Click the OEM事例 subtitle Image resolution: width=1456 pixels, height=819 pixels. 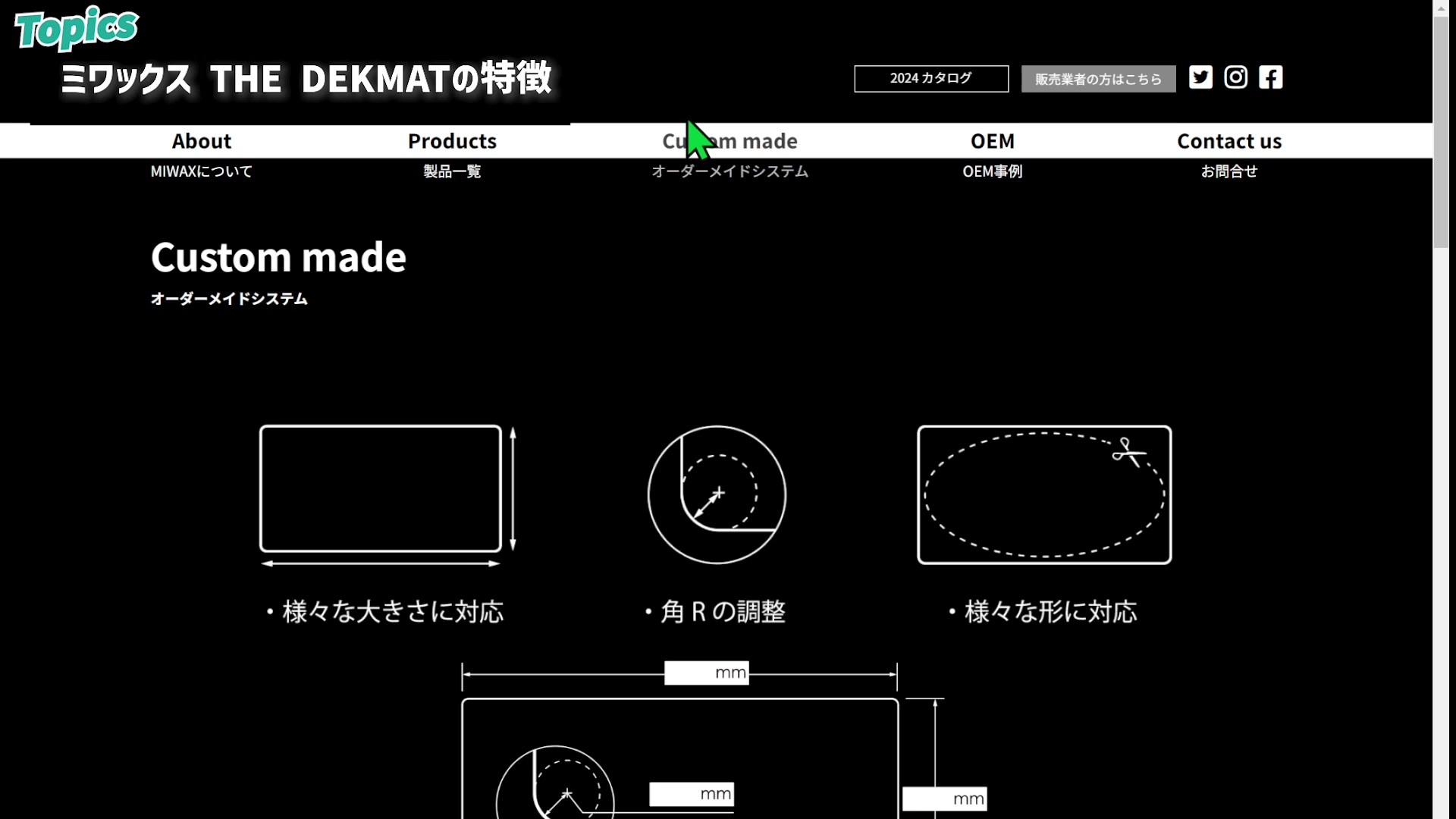(x=992, y=171)
